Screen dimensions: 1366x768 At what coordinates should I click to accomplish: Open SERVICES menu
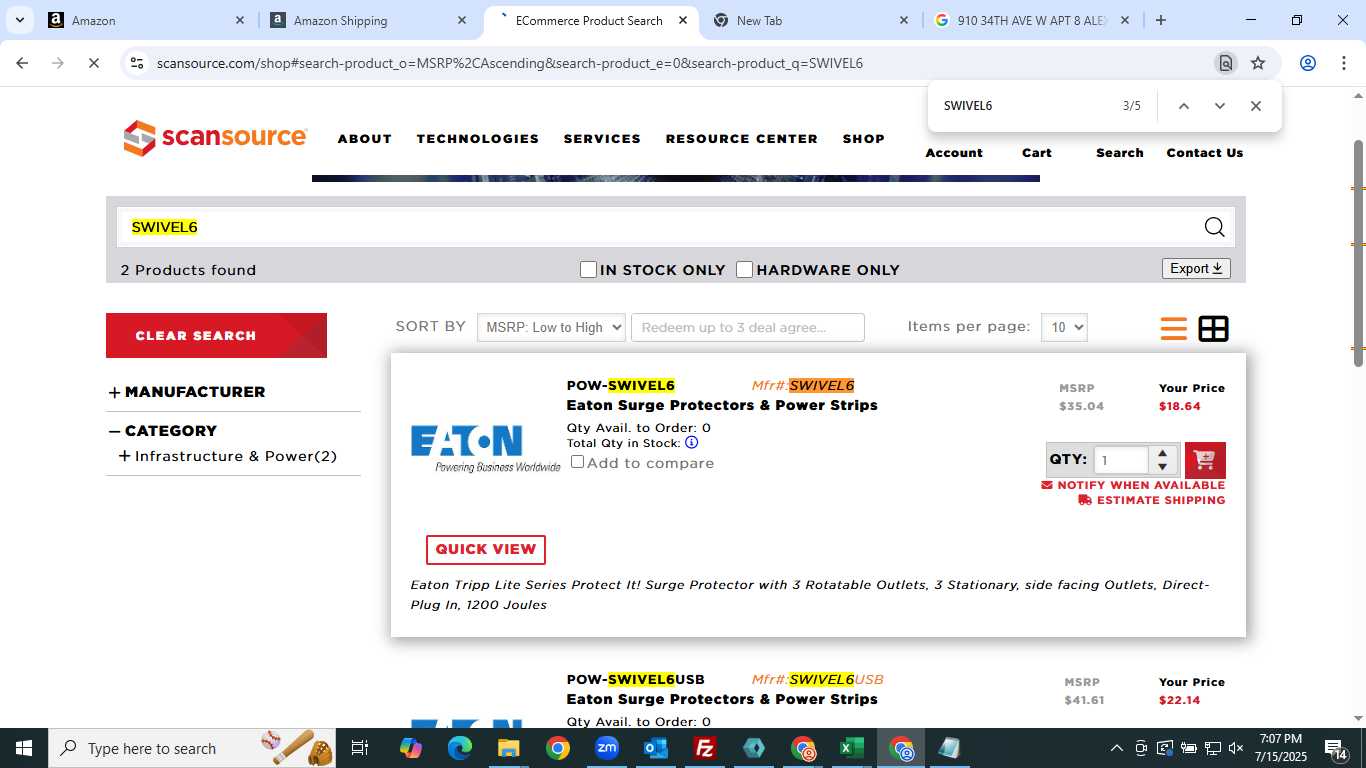pos(602,139)
